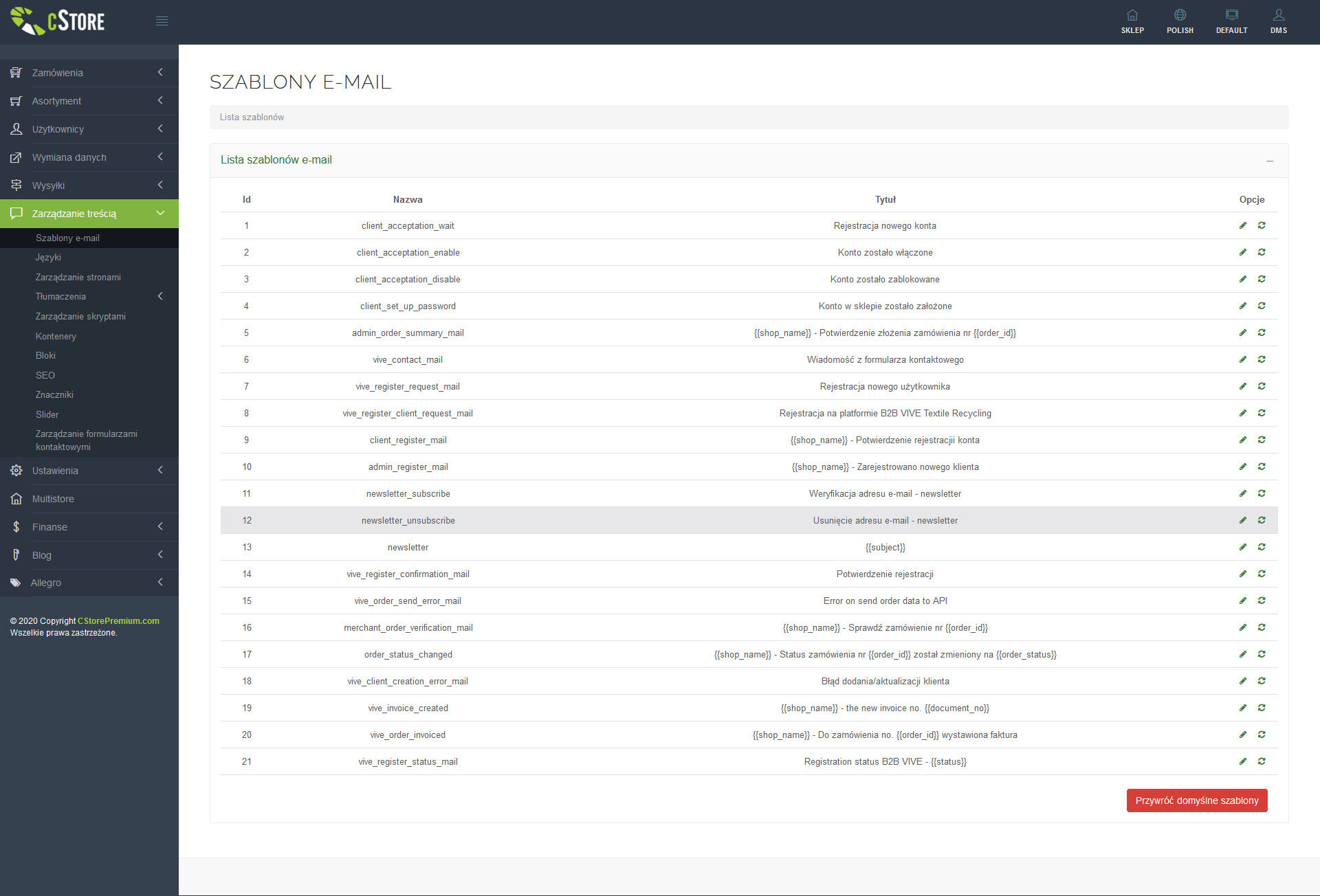Open the Slider submenu item
The image size is (1320, 896).
pos(89,414)
